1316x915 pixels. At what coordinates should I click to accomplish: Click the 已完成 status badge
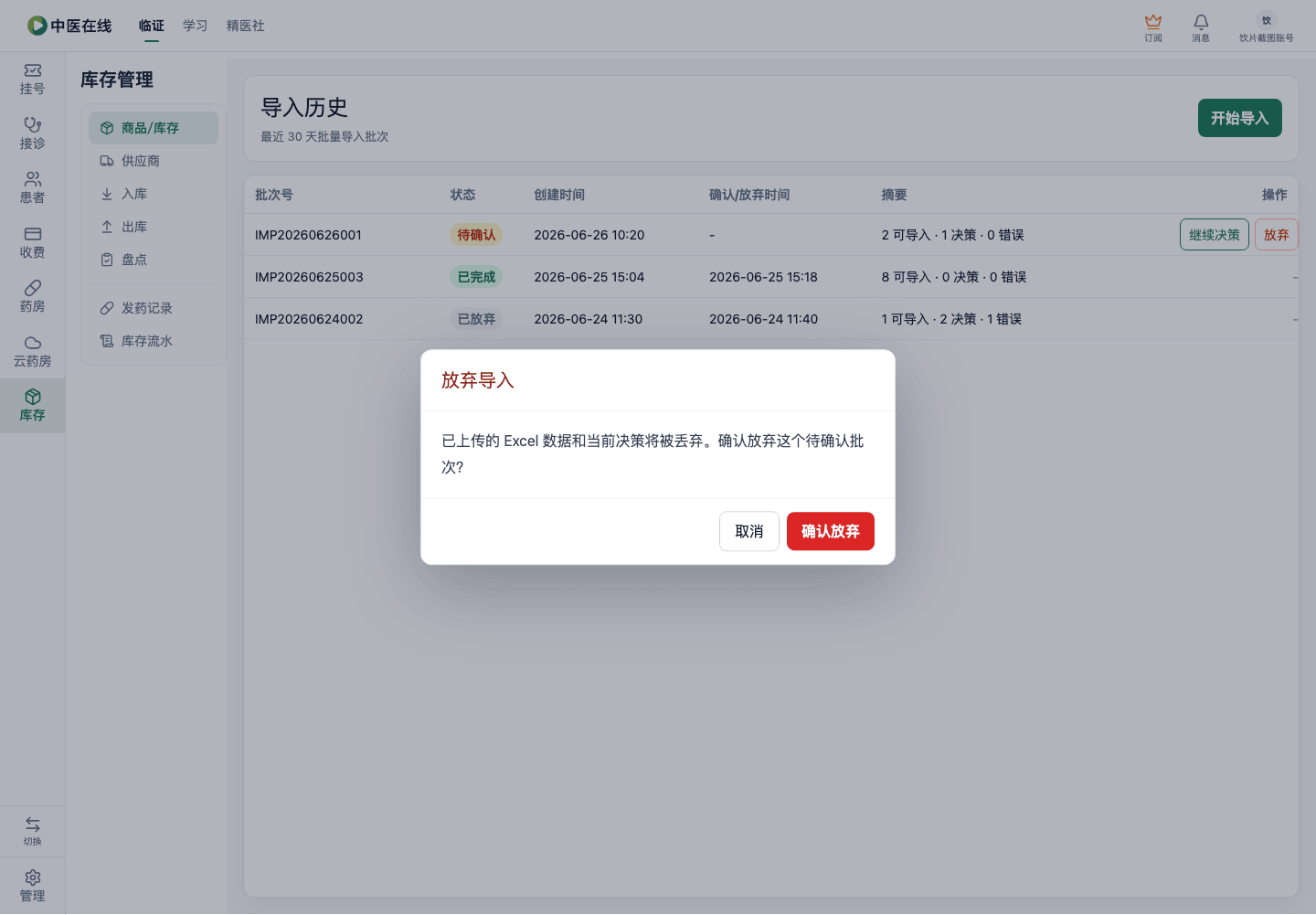tap(476, 277)
